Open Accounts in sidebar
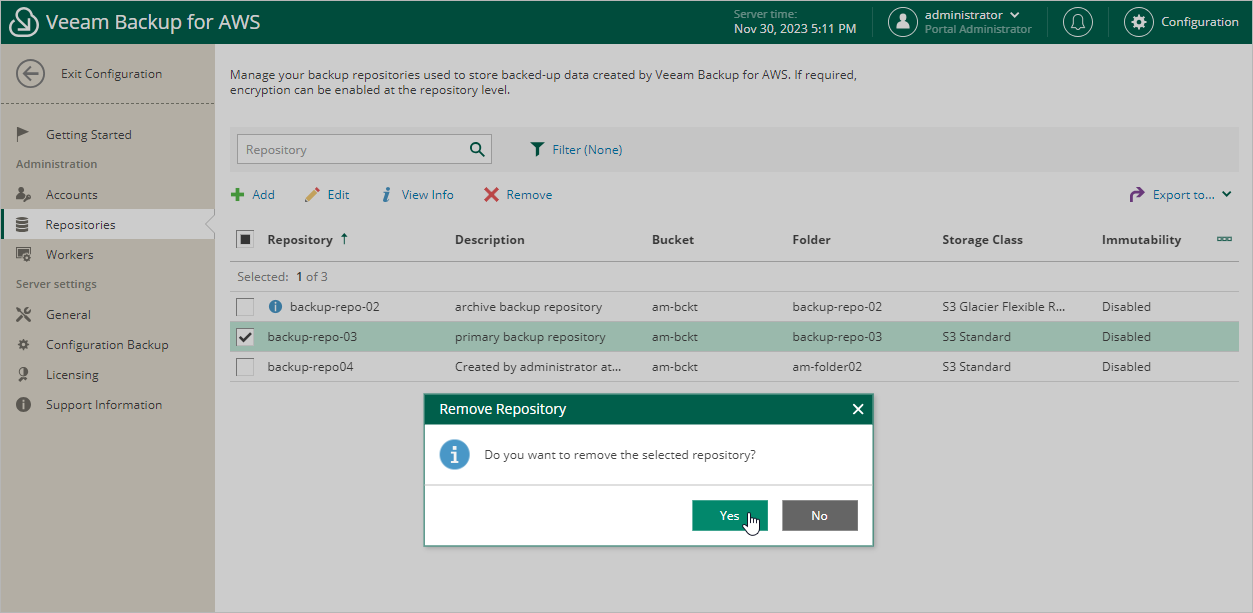Image resolution: width=1253 pixels, height=613 pixels. (x=72, y=195)
